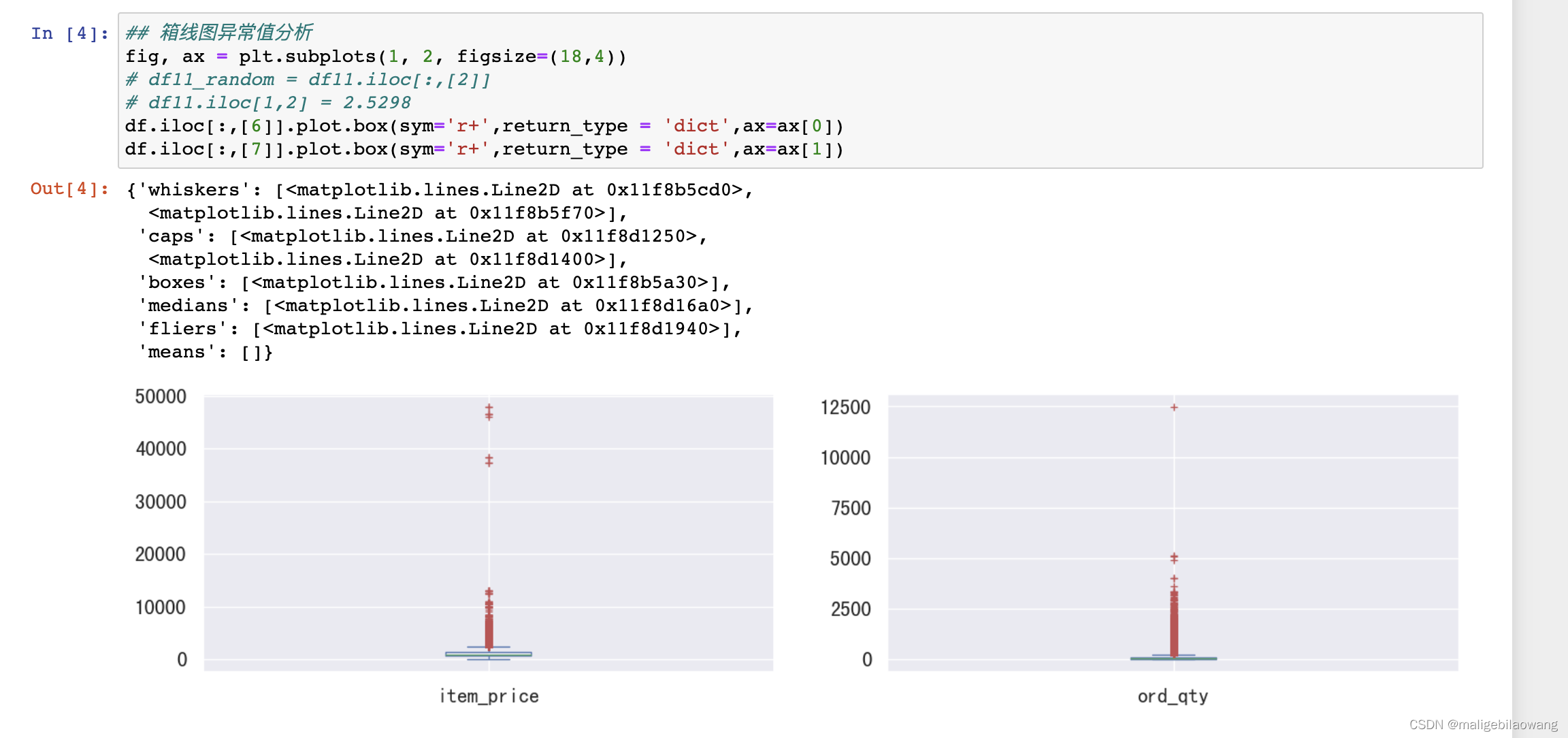Click the Line2D address 0x11f8d1940 text
This screenshot has height=738, width=1568.
point(646,329)
